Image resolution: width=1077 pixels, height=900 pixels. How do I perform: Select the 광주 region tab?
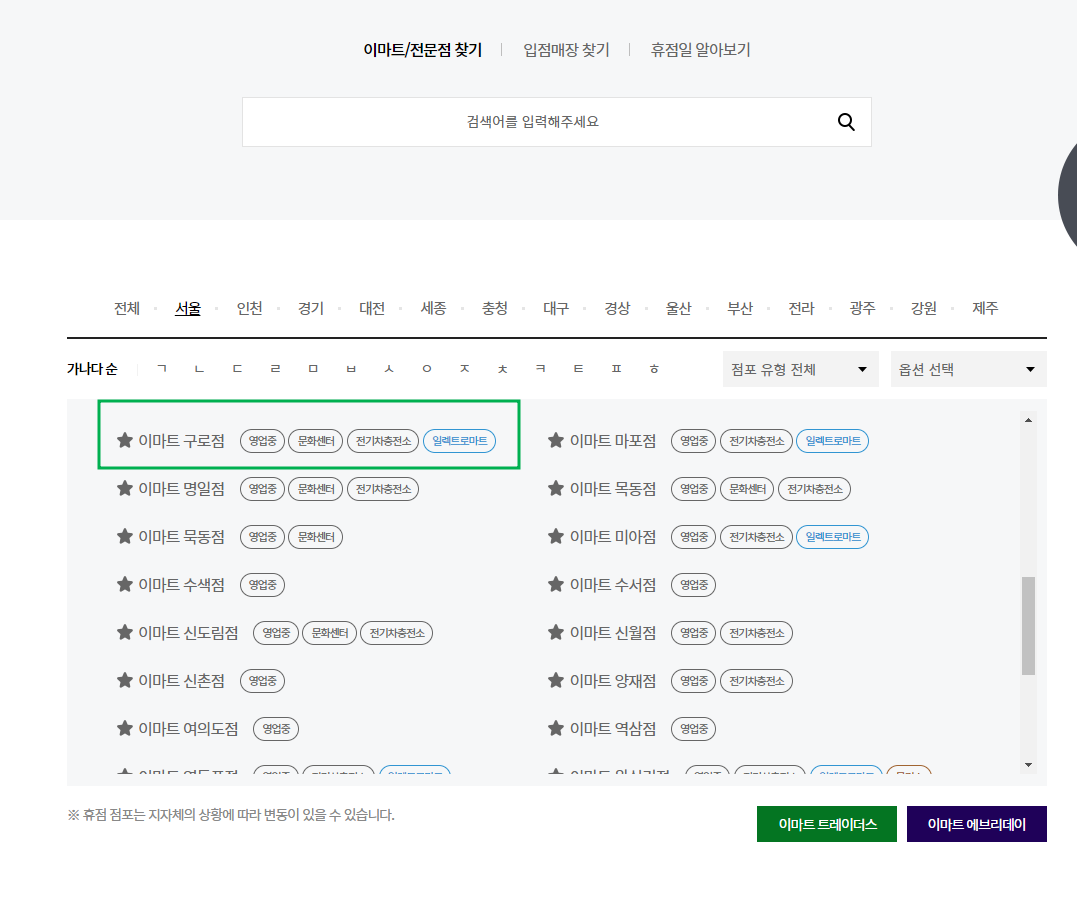pos(862,308)
